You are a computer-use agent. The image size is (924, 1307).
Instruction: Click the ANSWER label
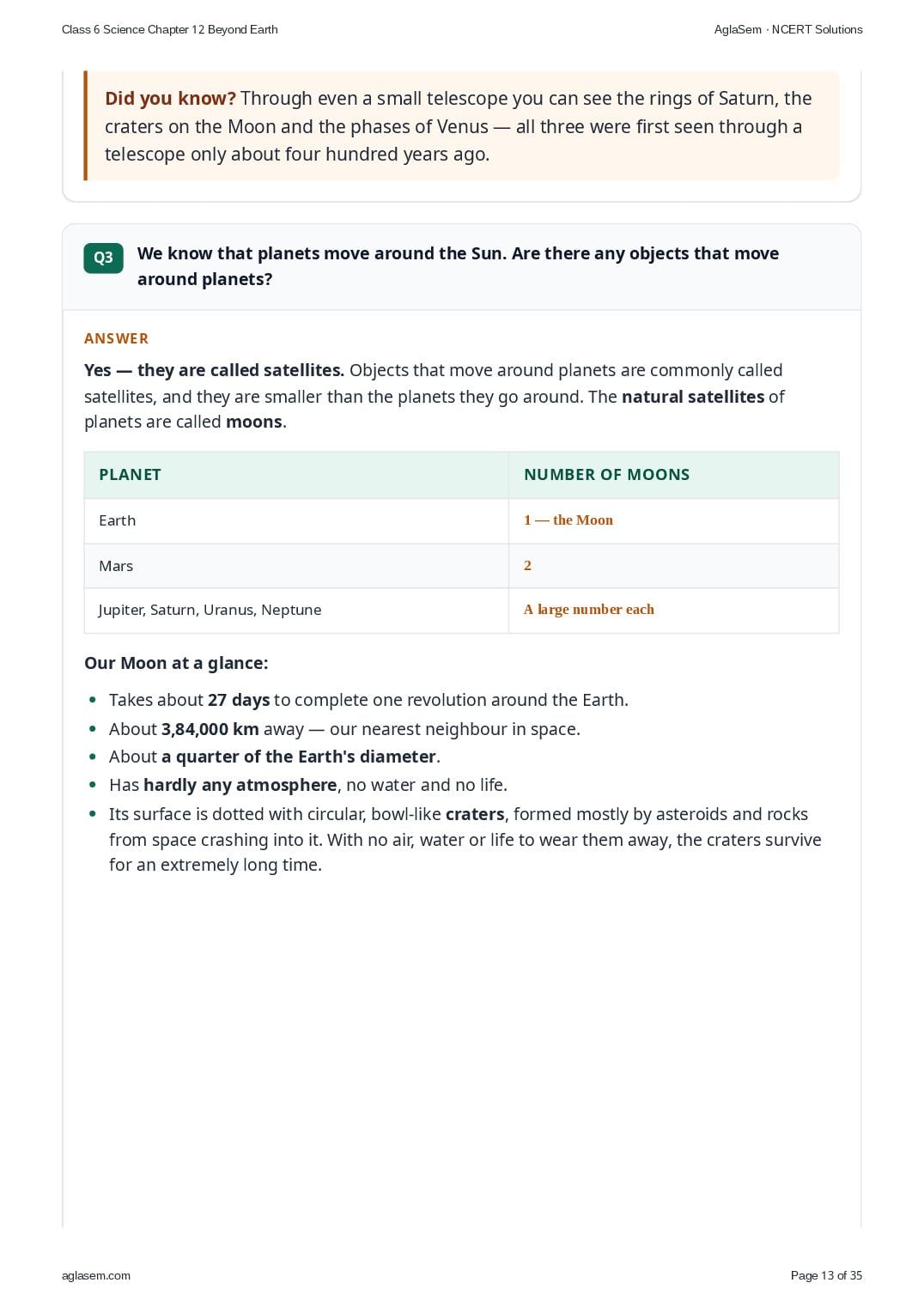(x=116, y=338)
